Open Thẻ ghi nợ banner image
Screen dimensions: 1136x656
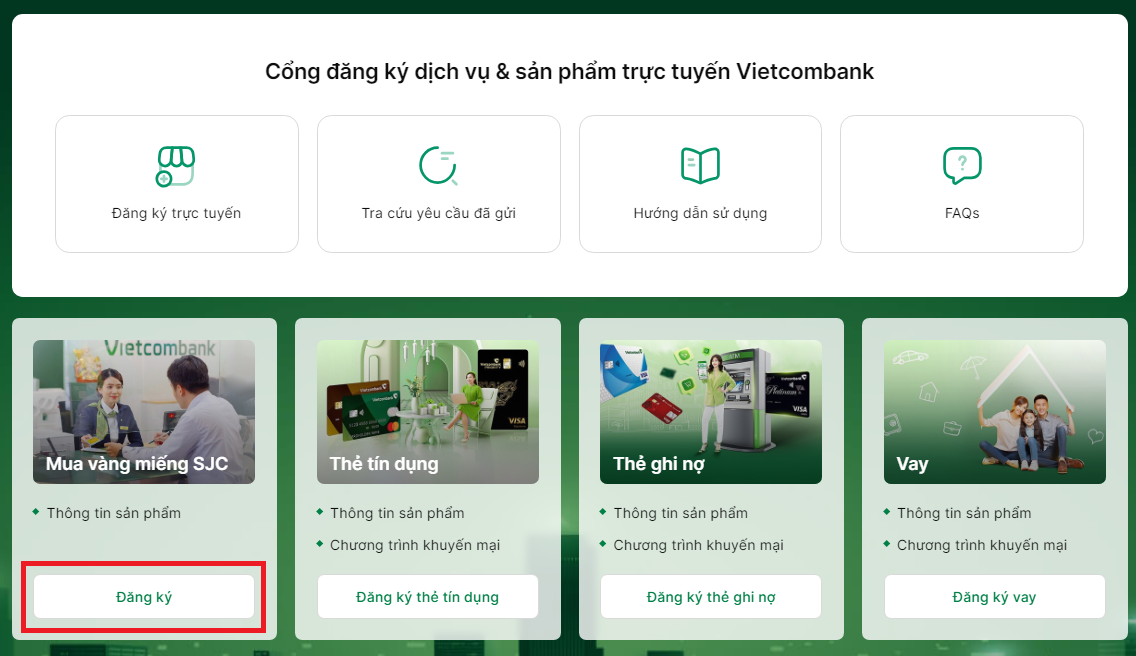[711, 412]
